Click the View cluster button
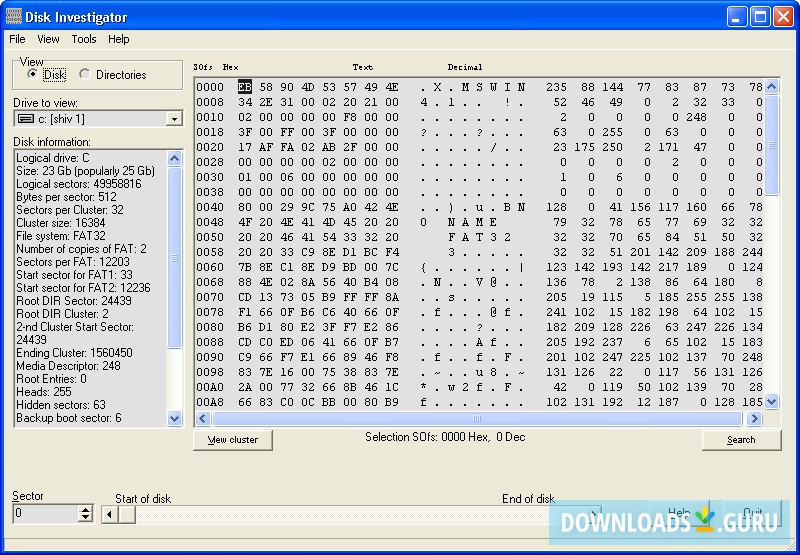Screen dimensions: 800x555 233,440
